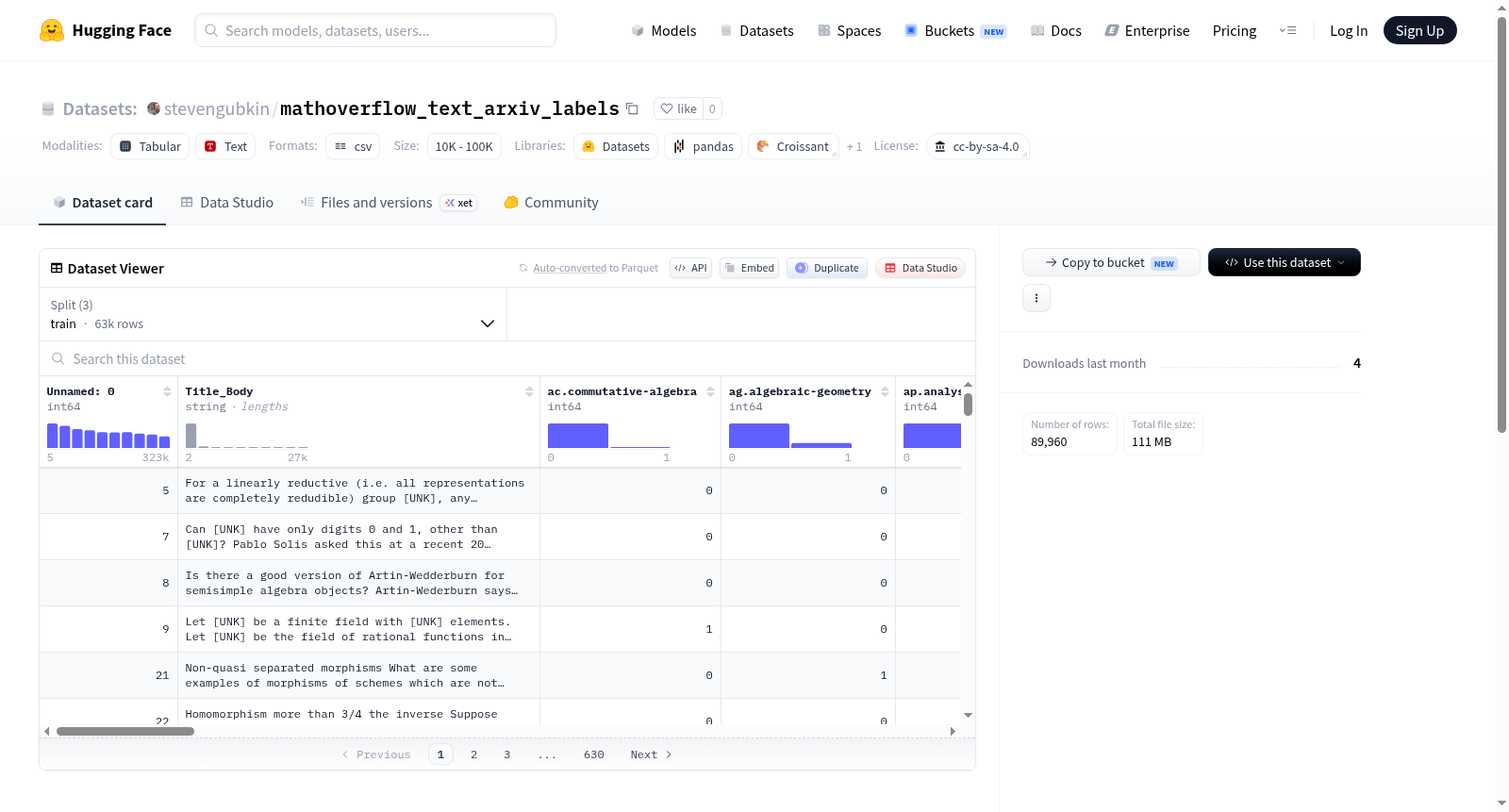Viewport: 1509px width, 812px height.
Task: Open Buckets in the navigation
Action: (955, 30)
